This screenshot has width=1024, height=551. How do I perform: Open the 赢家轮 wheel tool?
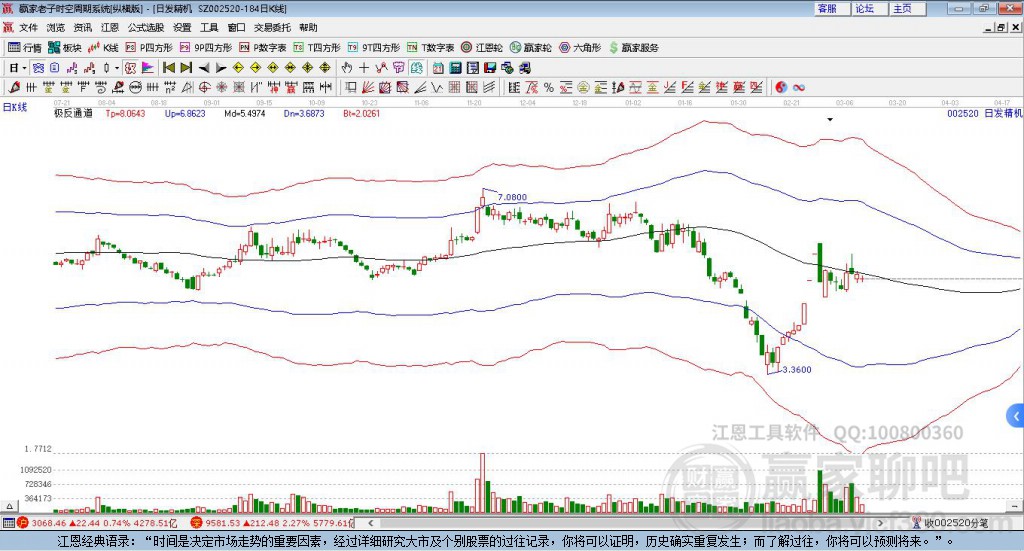[x=531, y=48]
